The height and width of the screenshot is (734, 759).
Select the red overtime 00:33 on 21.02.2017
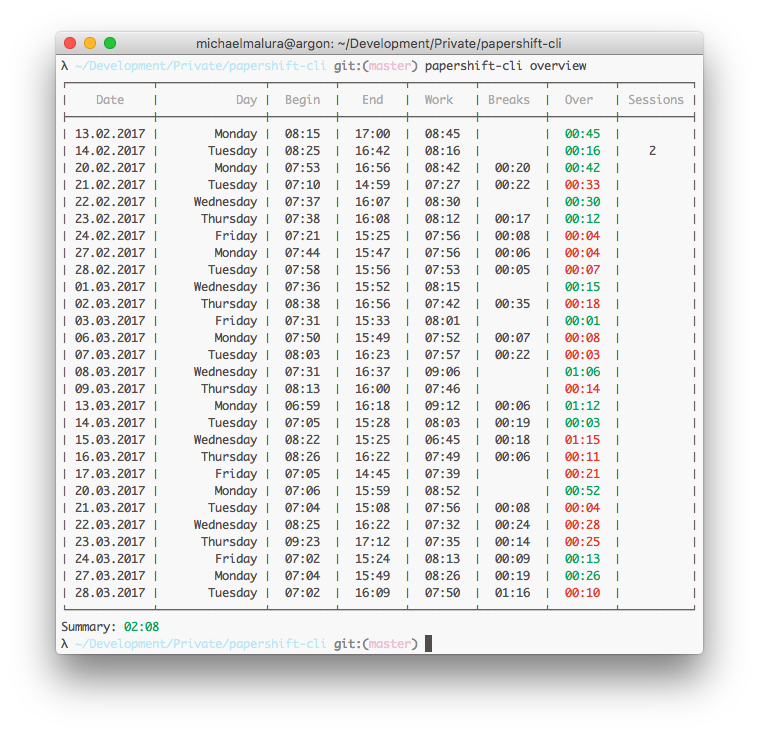point(582,184)
